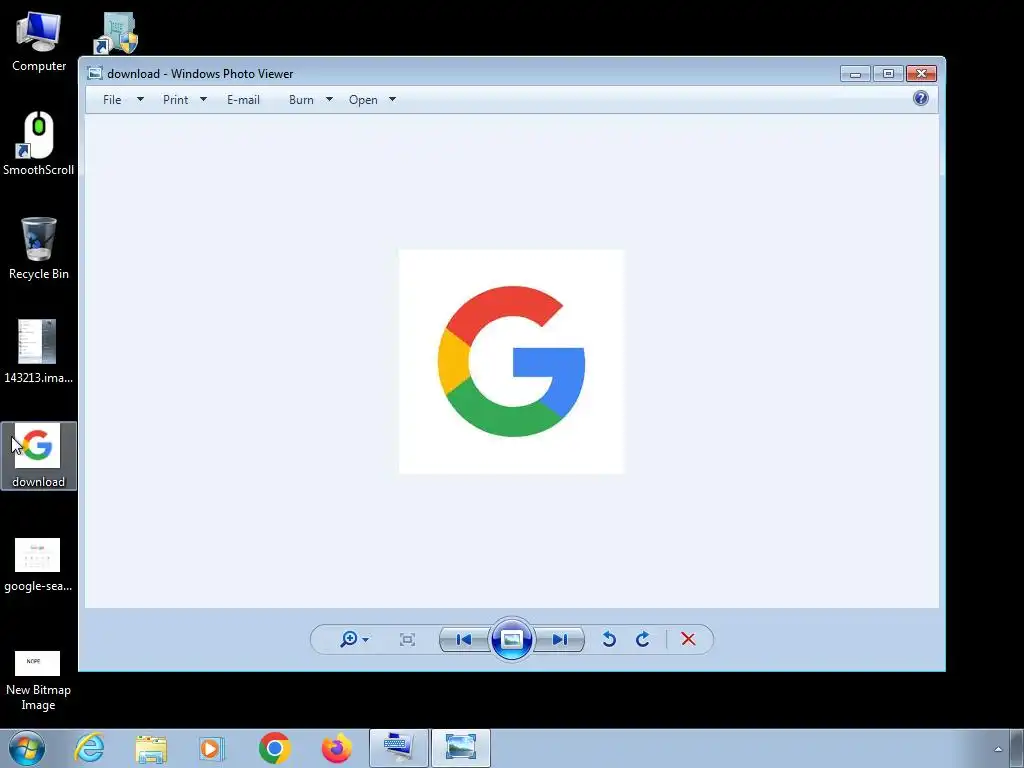Click the Photo Viewer title bar icon
The image size is (1024, 768).
click(95, 73)
